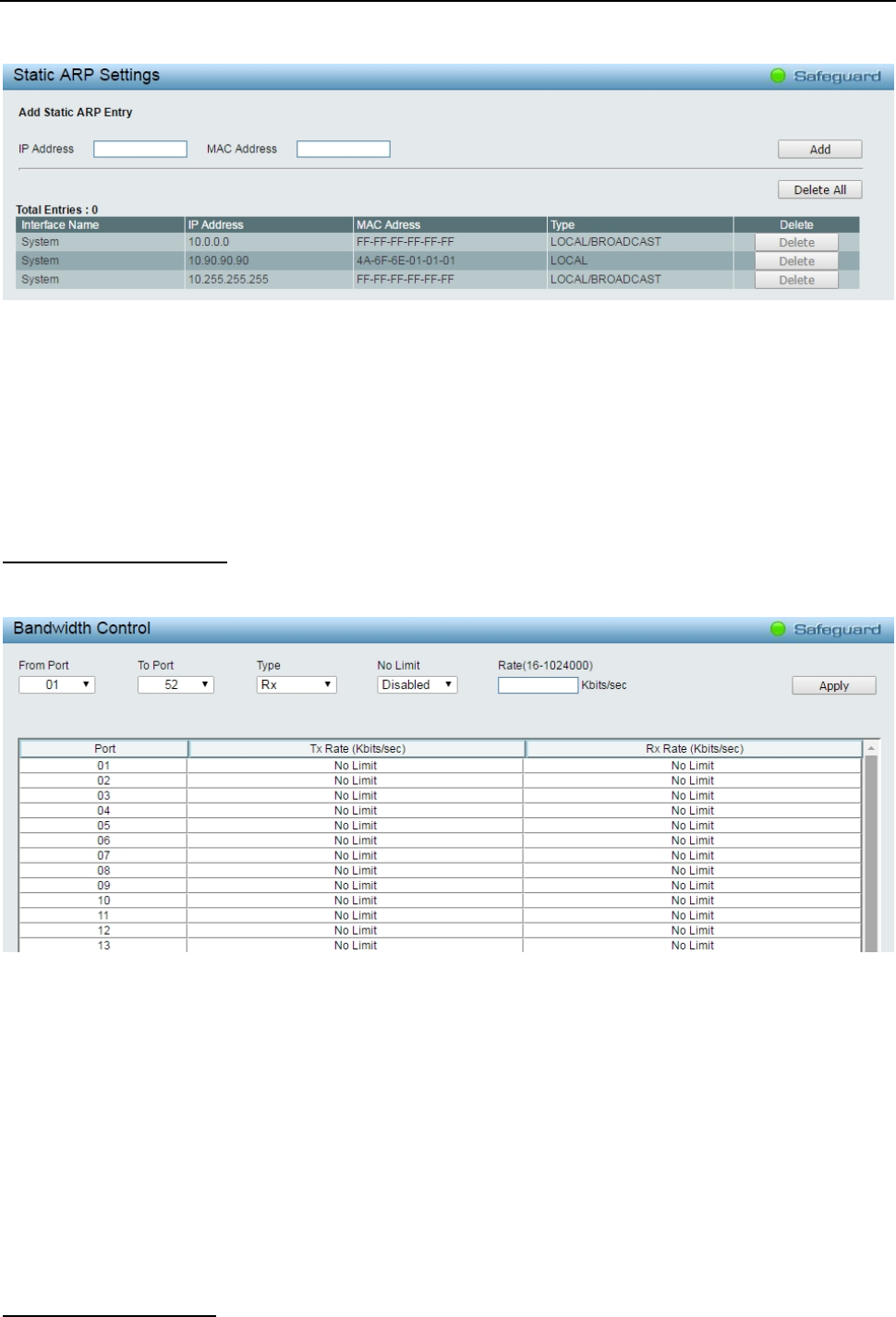Focus the IP Address input field
The width and height of the screenshot is (896, 1317).
[140, 149]
